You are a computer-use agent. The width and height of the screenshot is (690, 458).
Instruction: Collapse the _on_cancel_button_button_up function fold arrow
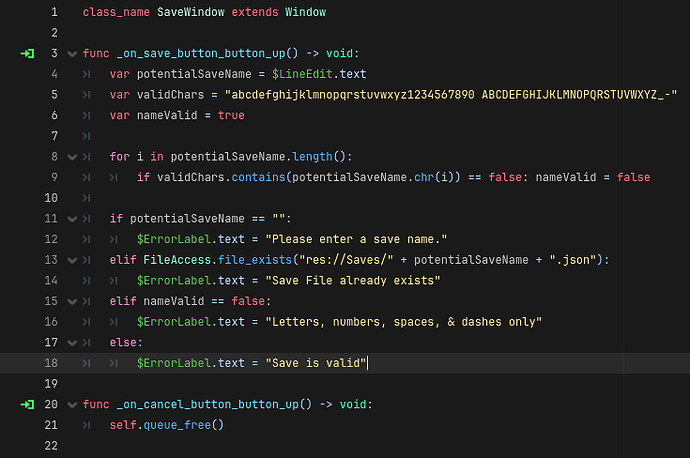point(72,405)
